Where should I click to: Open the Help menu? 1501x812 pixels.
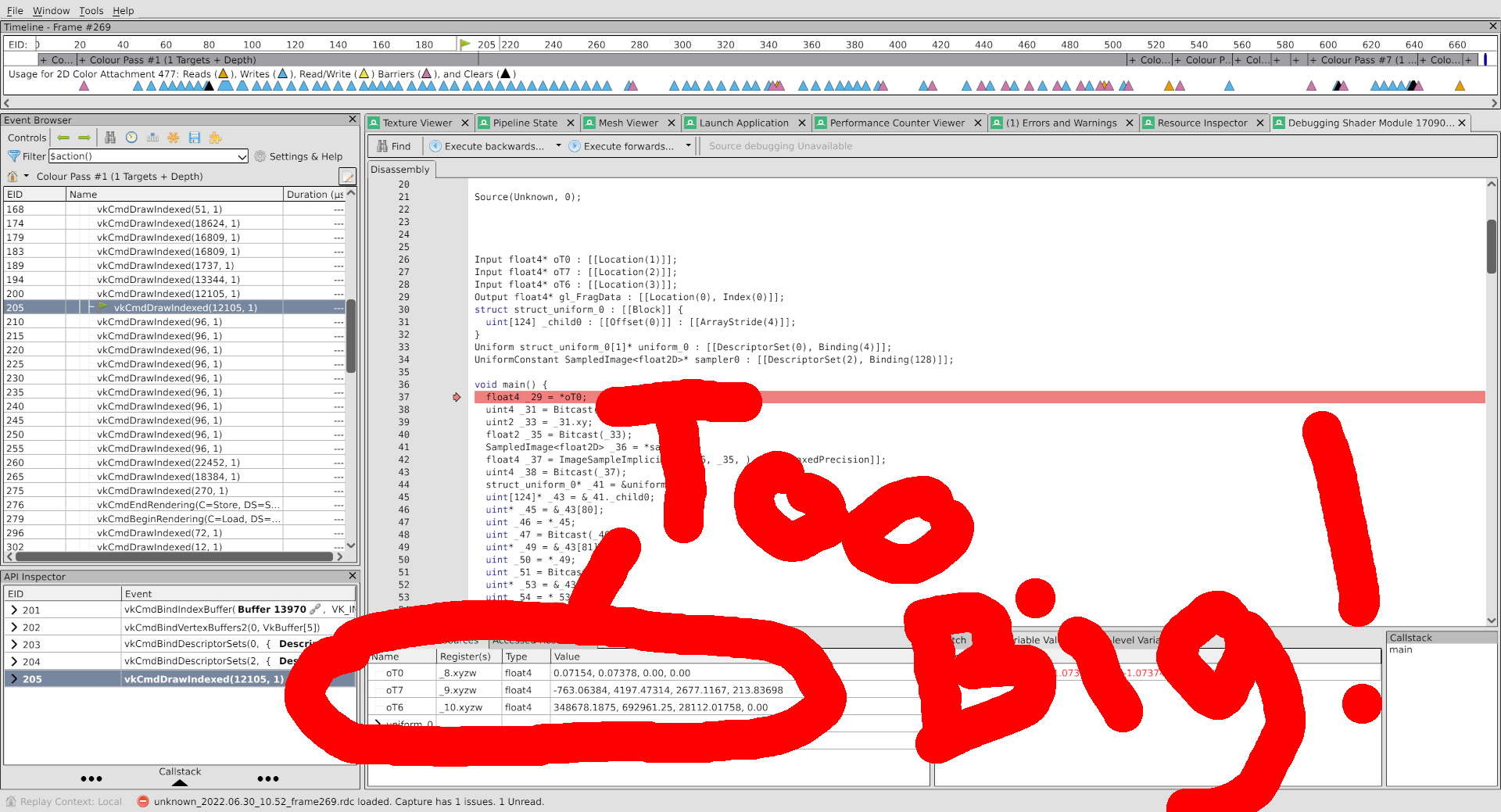(123, 11)
